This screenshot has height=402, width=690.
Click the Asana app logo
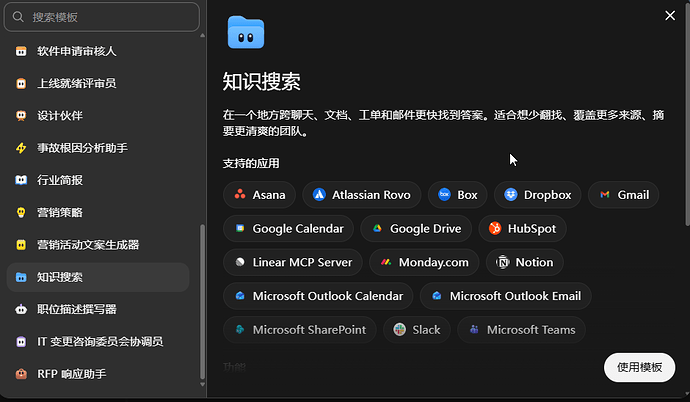point(240,194)
